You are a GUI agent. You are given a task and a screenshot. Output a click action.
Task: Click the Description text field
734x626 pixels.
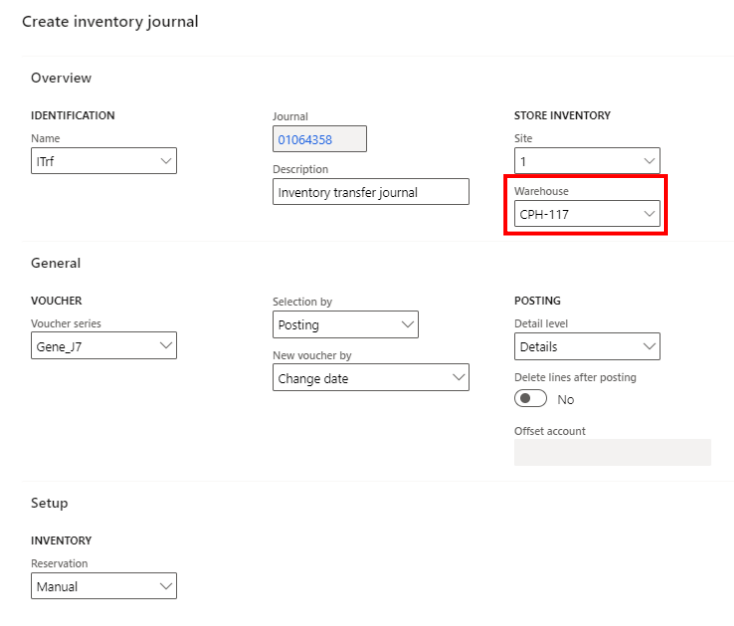coord(370,192)
